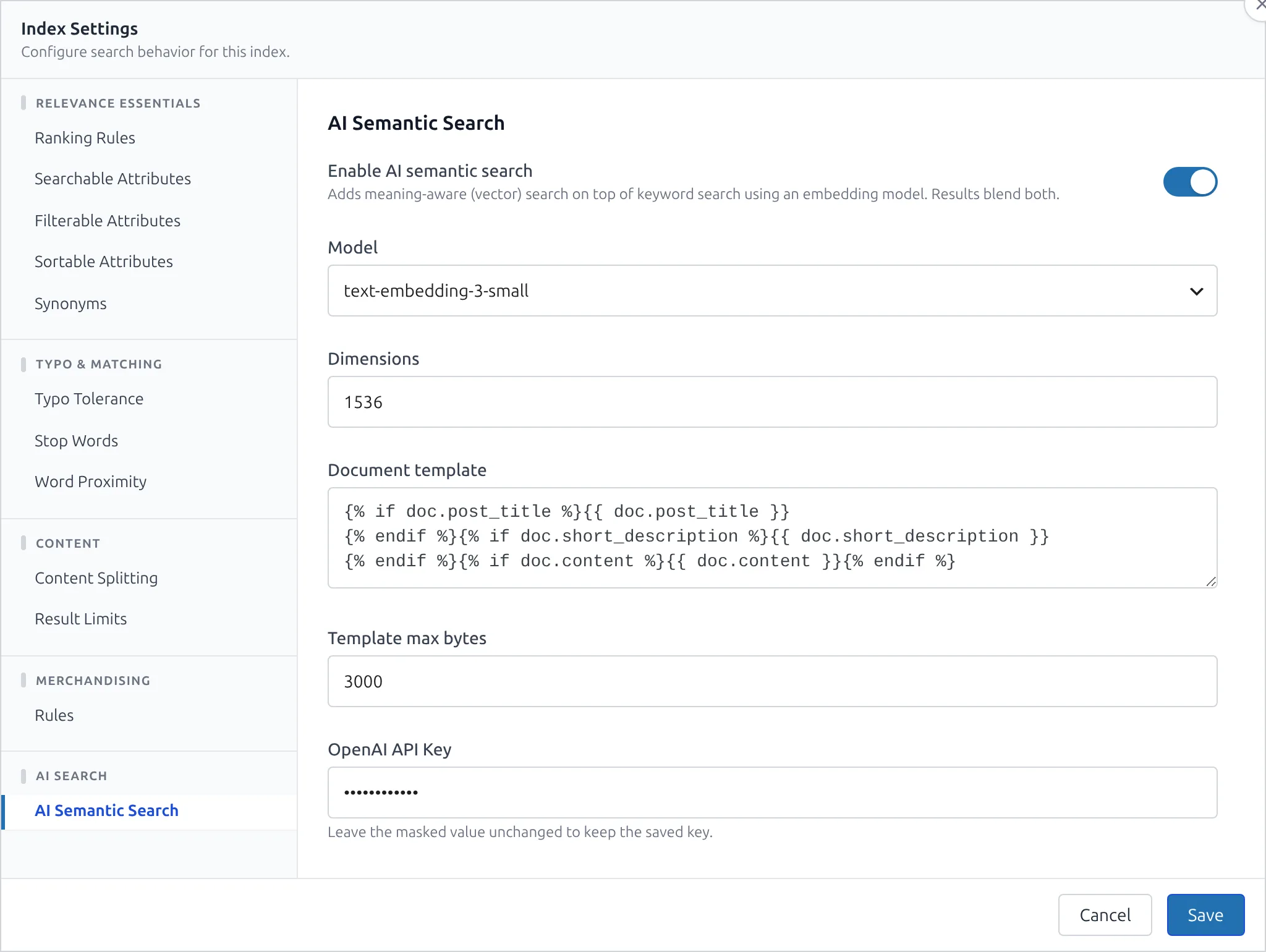Close the Index Settings dialog
The height and width of the screenshot is (952, 1266).
(1259, 6)
